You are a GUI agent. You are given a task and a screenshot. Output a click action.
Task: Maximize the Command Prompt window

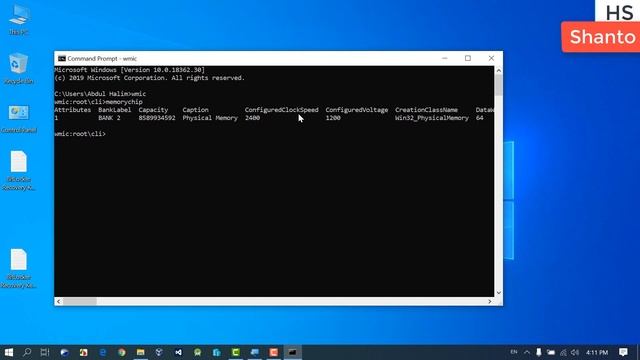pos(468,58)
